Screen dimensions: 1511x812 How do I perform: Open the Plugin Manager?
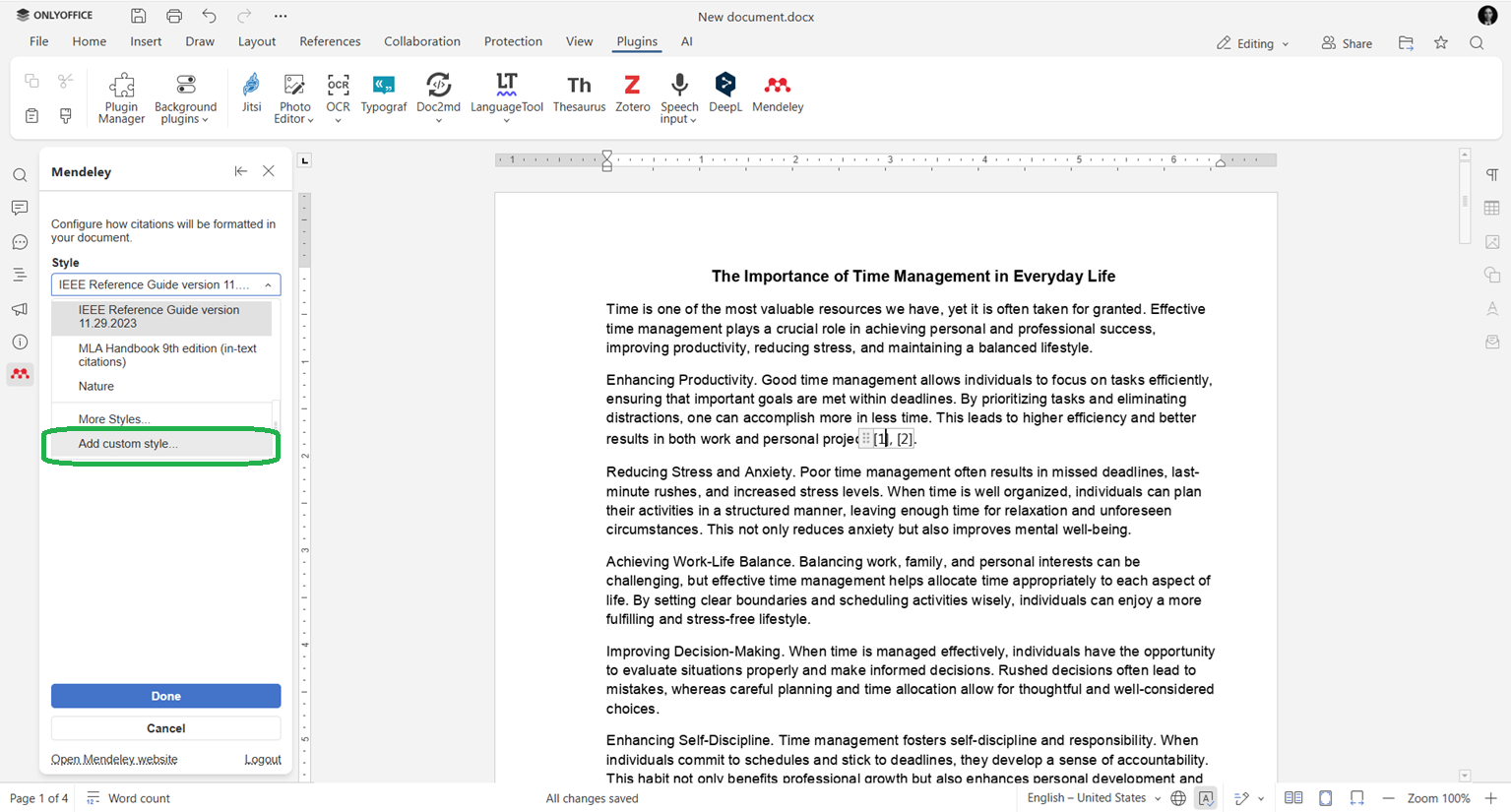(x=121, y=98)
